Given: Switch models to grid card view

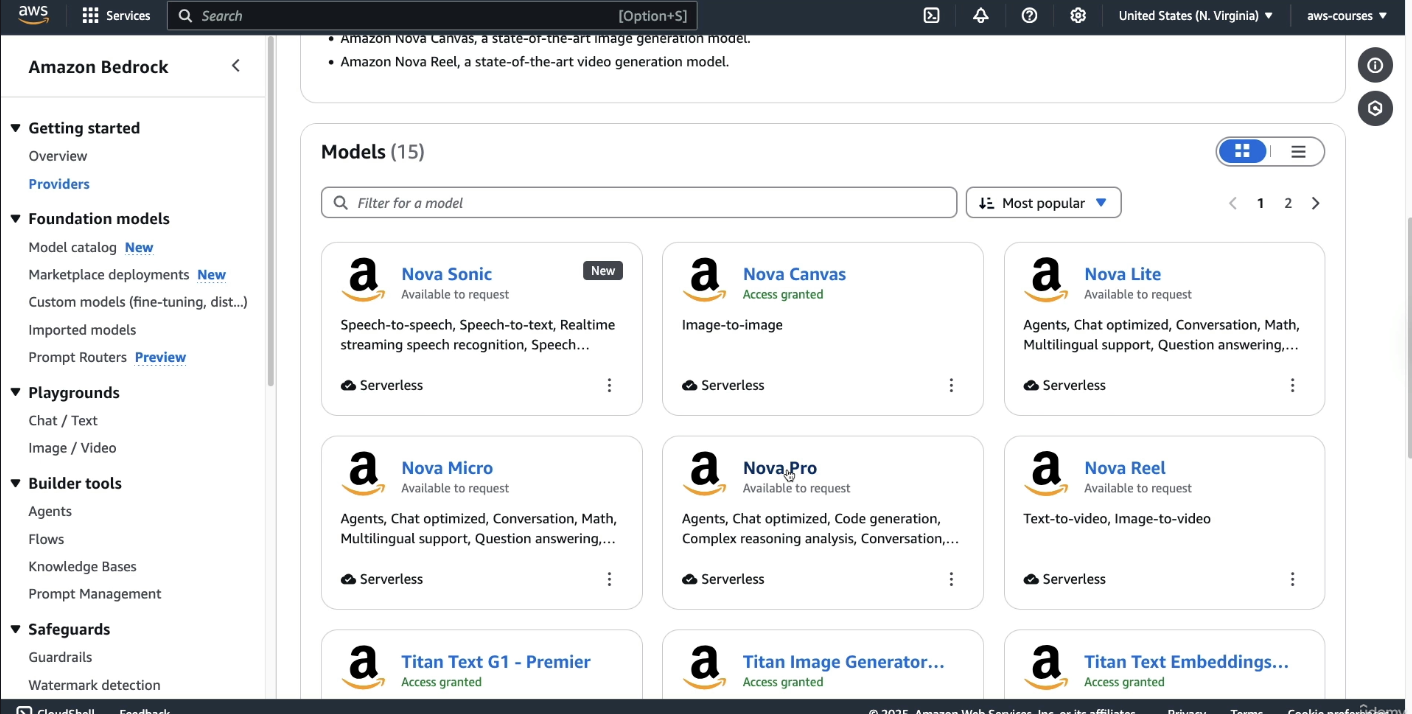Looking at the screenshot, I should coord(1243,151).
